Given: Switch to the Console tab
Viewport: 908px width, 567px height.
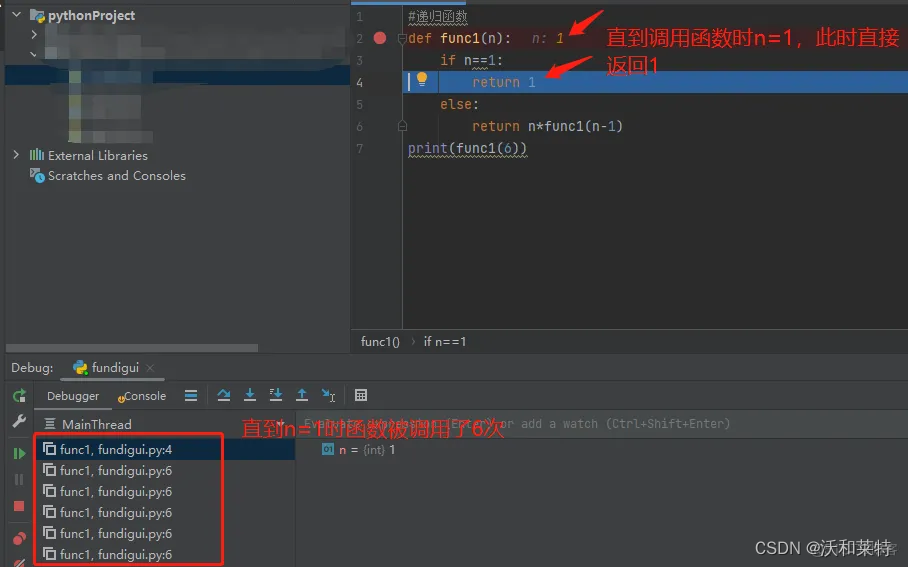Looking at the screenshot, I should [x=142, y=396].
